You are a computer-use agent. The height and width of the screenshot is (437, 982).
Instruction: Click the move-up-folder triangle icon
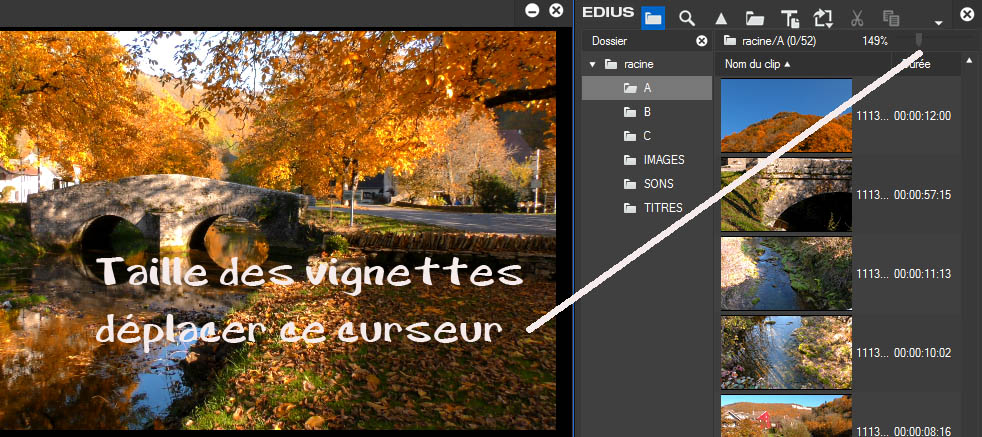(721, 19)
